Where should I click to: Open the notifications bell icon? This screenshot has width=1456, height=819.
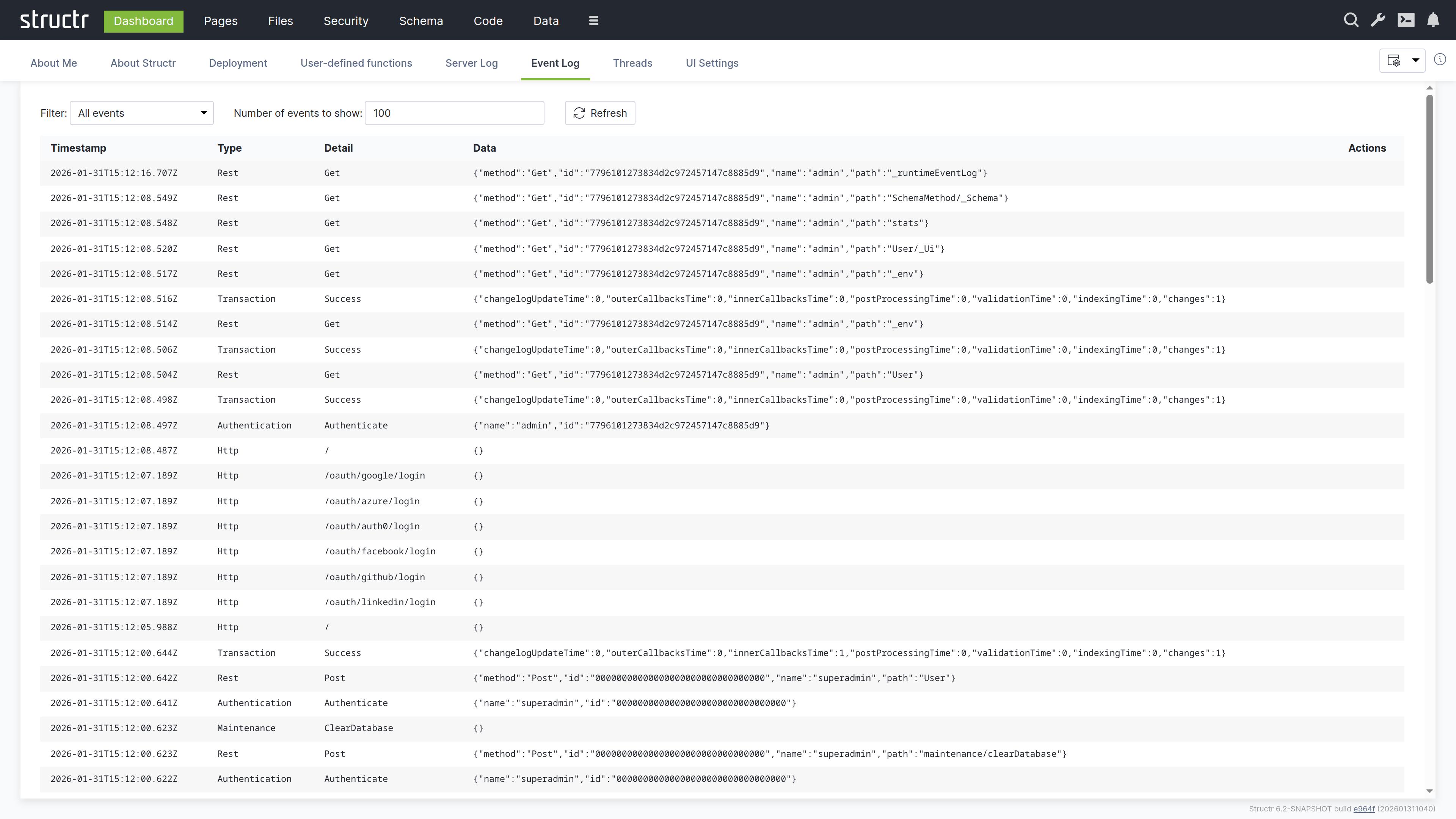point(1433,20)
